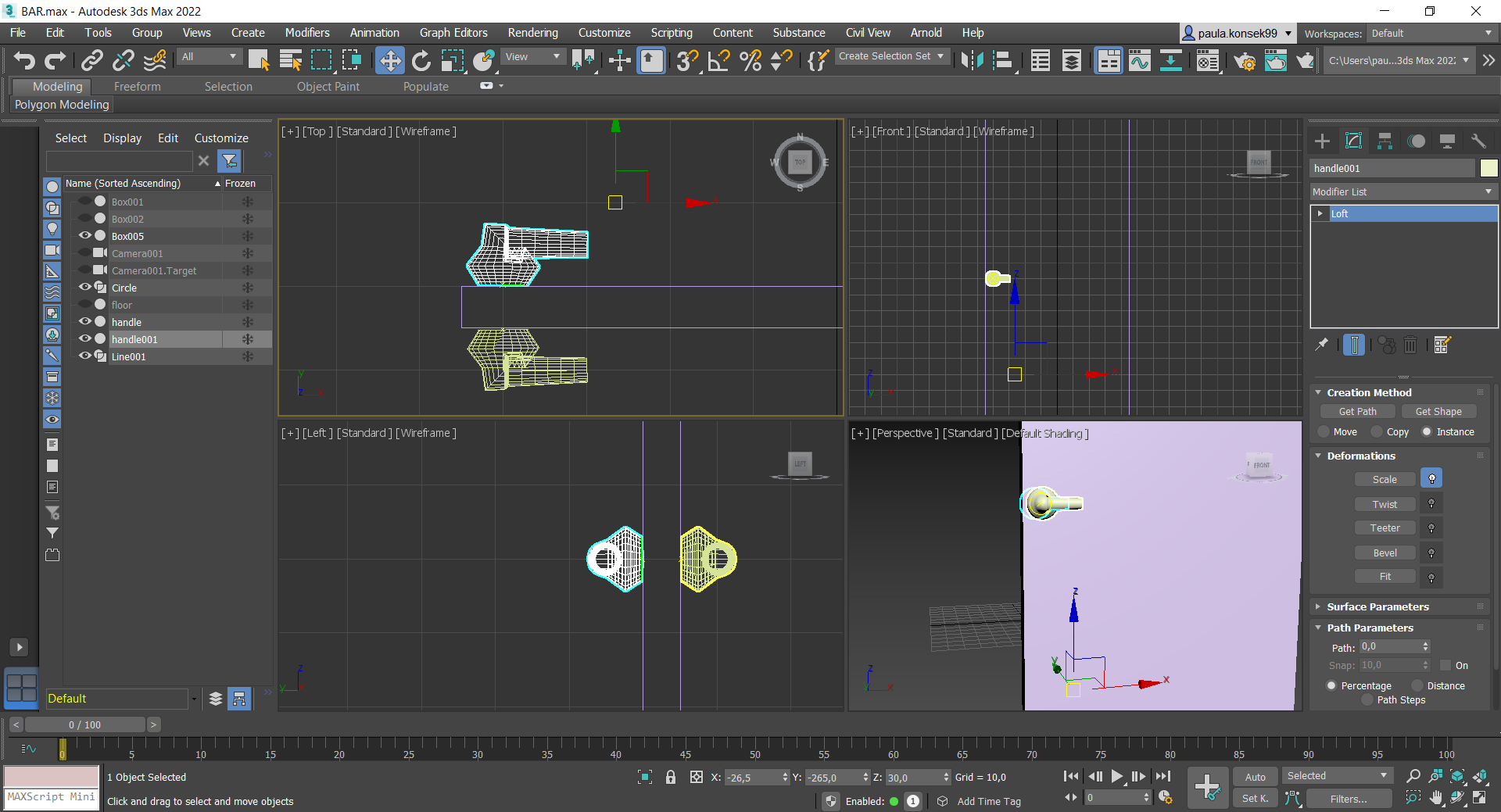
Task: Open the Create panel plus icon
Action: point(1322,141)
